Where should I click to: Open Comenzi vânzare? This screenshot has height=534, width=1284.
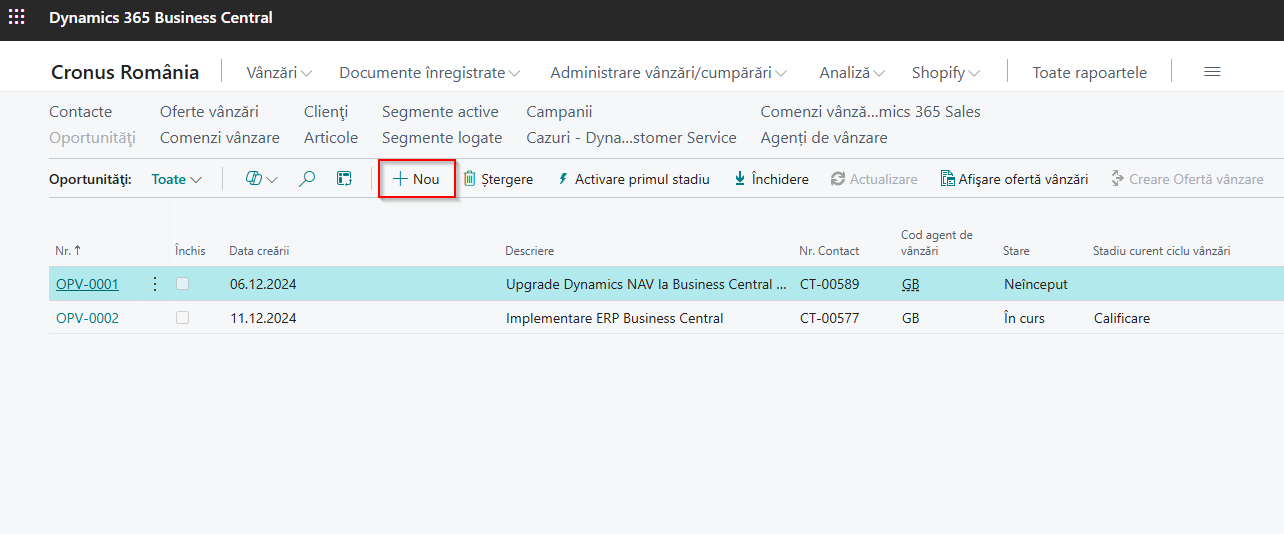click(220, 137)
